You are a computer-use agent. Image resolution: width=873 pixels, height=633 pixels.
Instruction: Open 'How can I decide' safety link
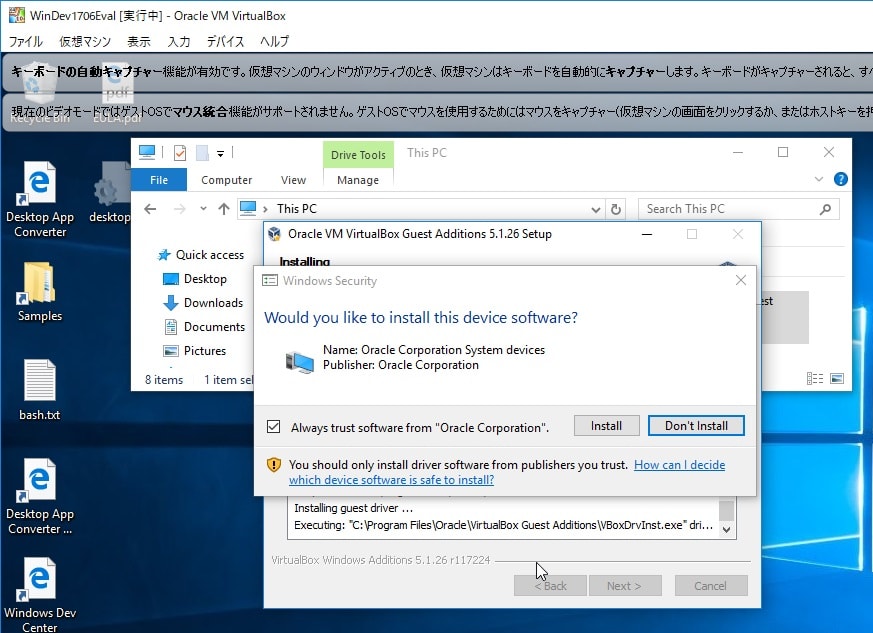(679, 465)
